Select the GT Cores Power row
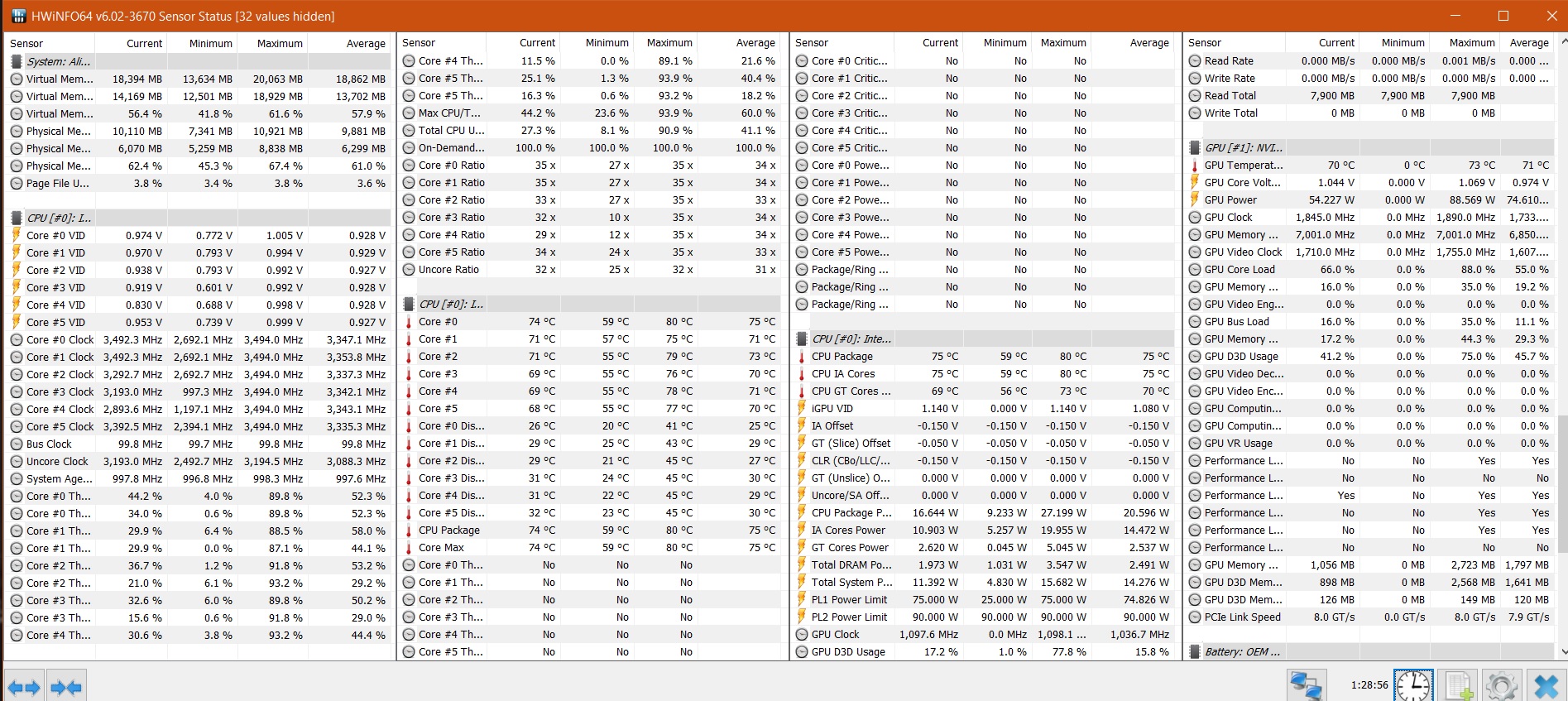 (984, 547)
